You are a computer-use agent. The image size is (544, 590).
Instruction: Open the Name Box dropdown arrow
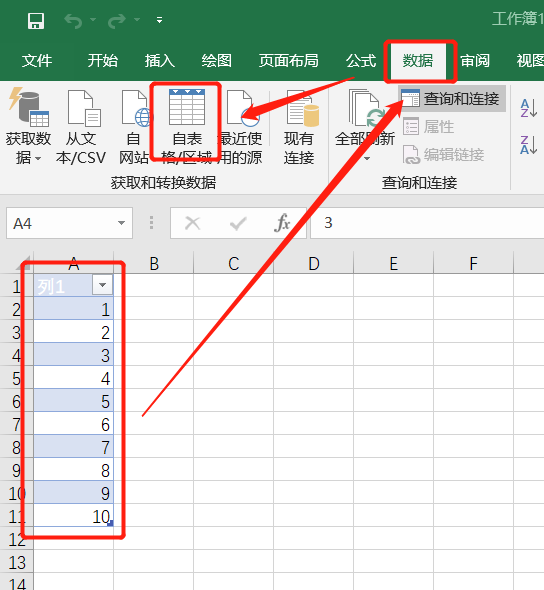pos(121,223)
